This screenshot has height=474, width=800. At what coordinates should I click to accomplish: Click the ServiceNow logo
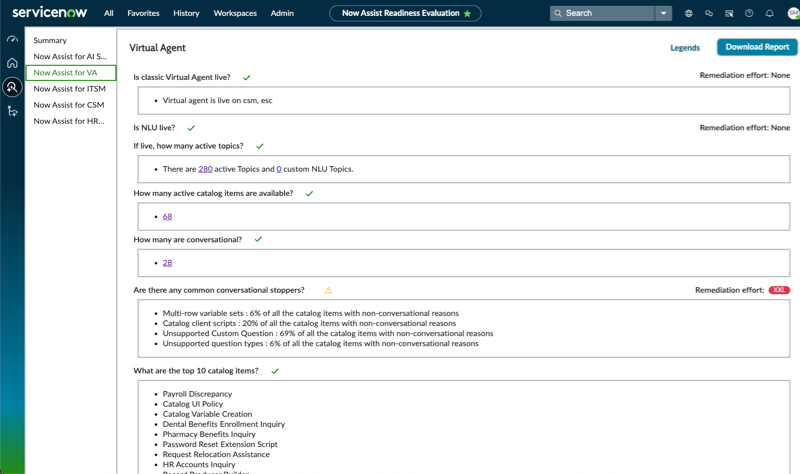coord(49,12)
